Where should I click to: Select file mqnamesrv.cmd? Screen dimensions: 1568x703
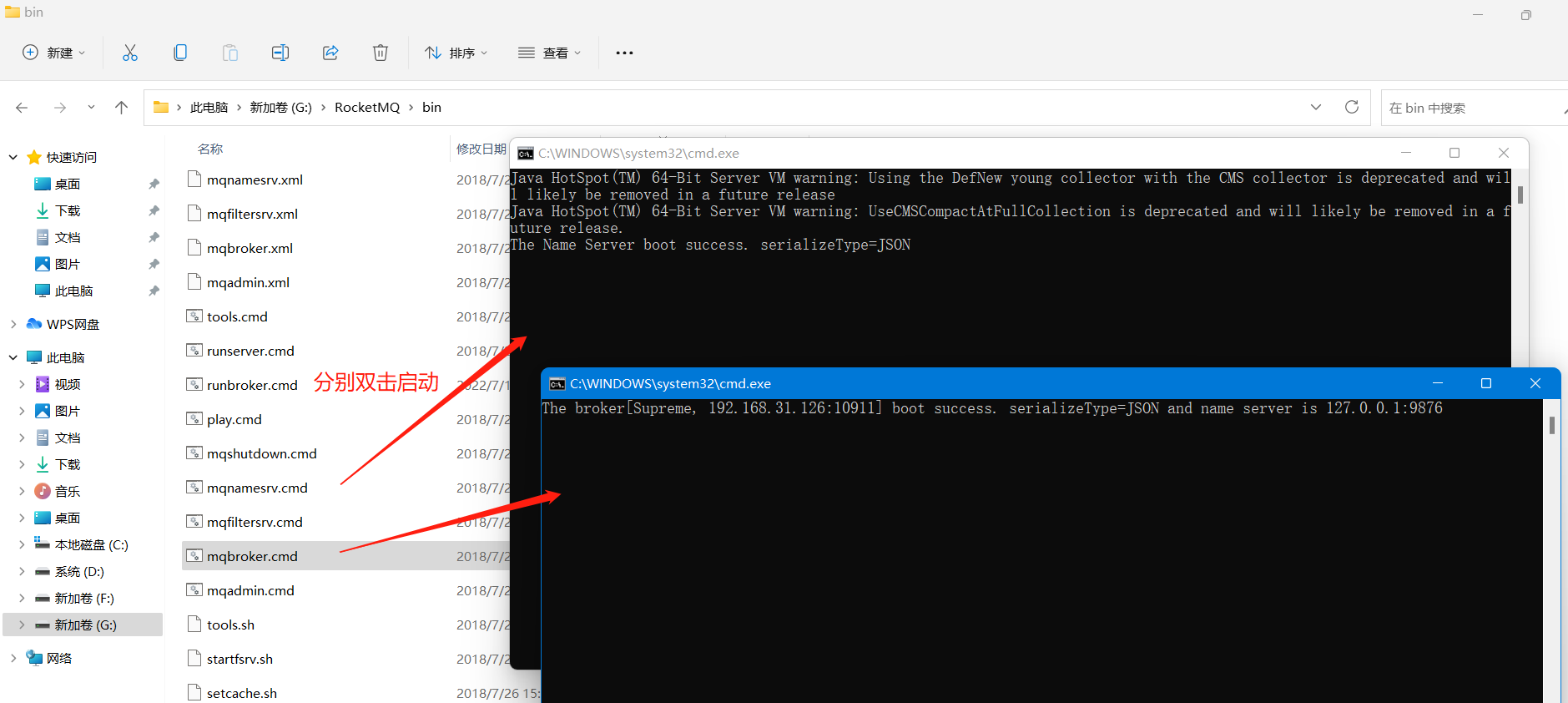pos(257,488)
